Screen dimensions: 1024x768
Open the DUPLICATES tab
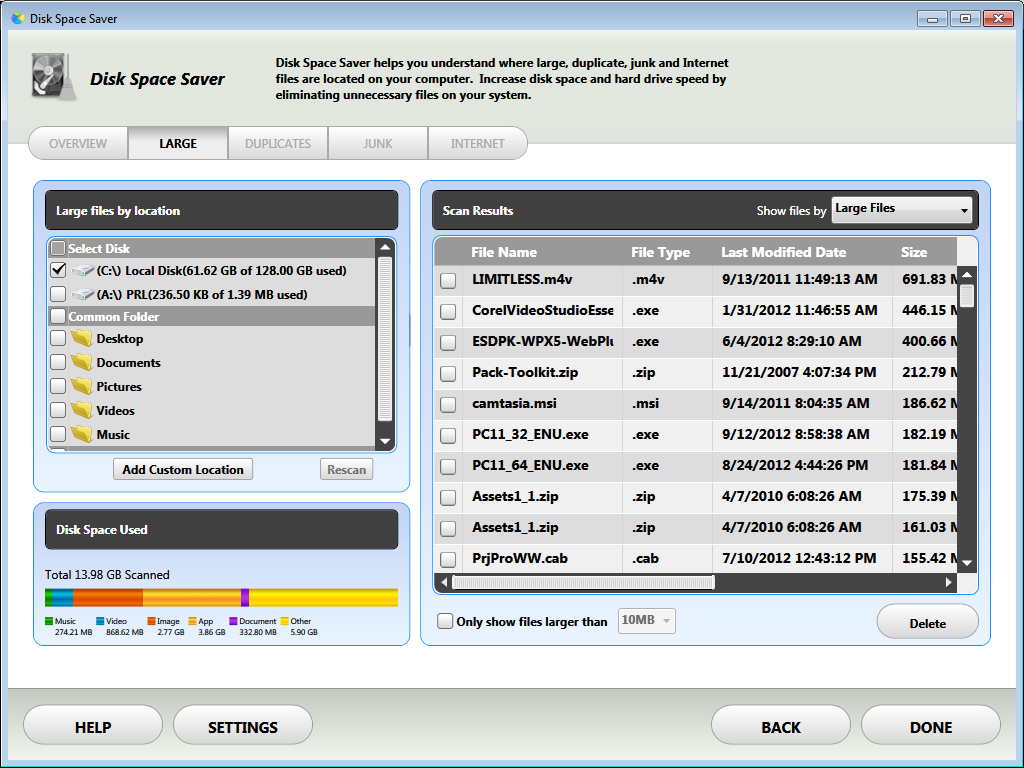click(x=278, y=144)
